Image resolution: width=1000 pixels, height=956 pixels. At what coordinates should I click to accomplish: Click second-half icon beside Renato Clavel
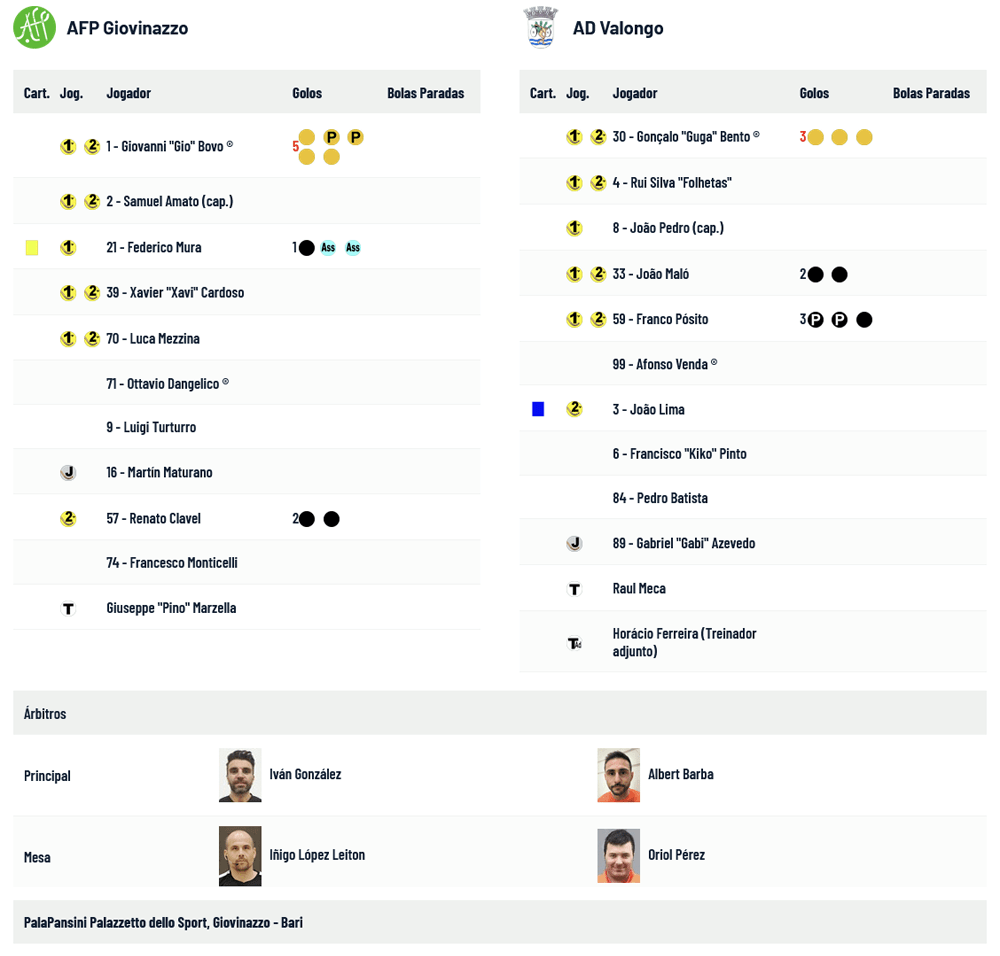68,518
